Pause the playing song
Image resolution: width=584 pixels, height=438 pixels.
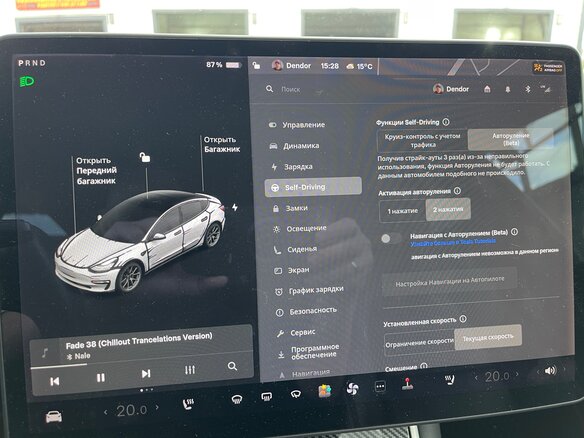point(101,378)
